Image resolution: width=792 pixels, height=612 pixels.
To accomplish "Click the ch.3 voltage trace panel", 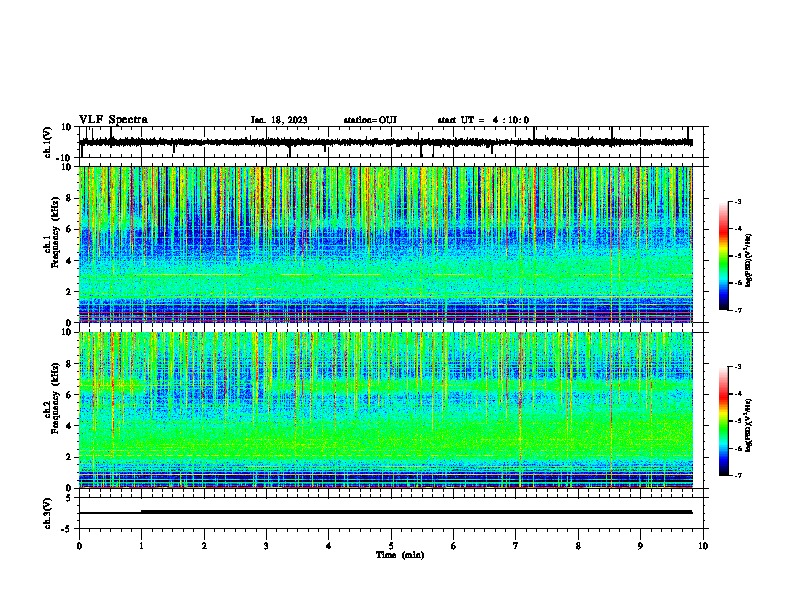I will tap(393, 513).
